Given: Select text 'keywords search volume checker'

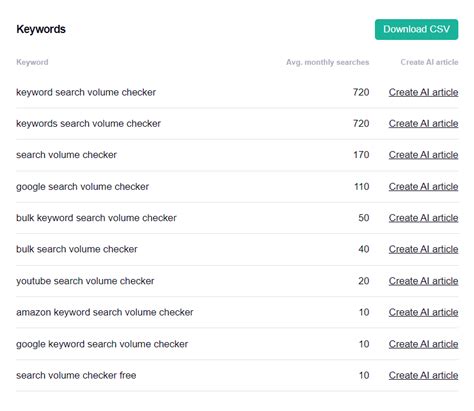Looking at the screenshot, I should pos(88,124).
